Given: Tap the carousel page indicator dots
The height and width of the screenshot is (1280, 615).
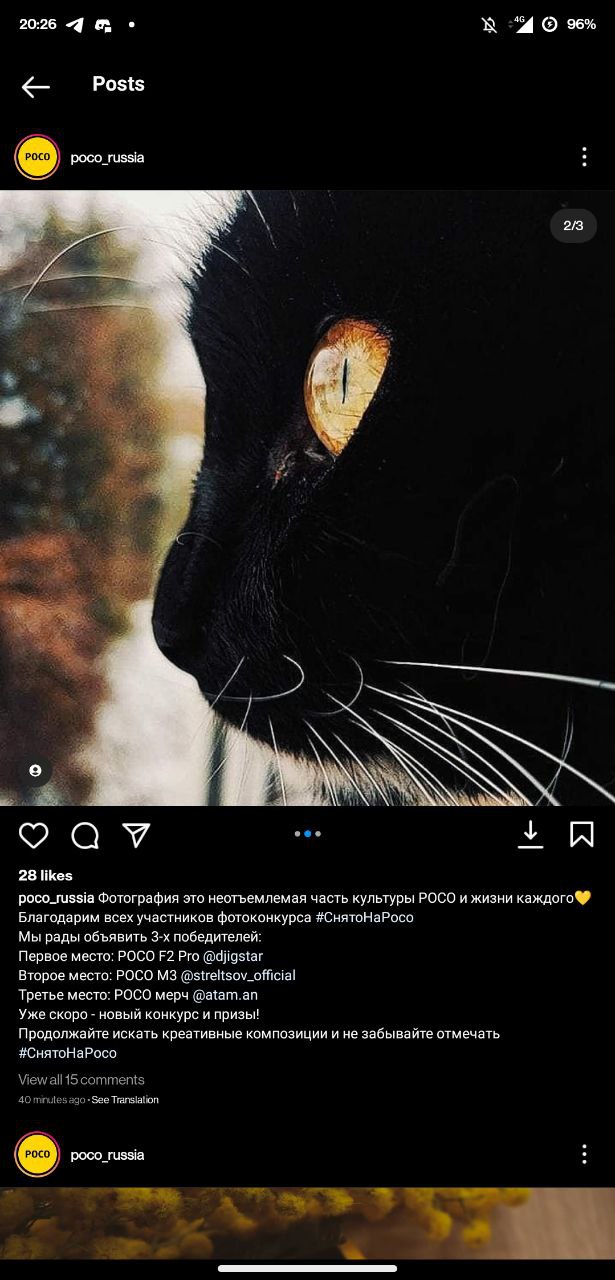Looking at the screenshot, I should [308, 833].
